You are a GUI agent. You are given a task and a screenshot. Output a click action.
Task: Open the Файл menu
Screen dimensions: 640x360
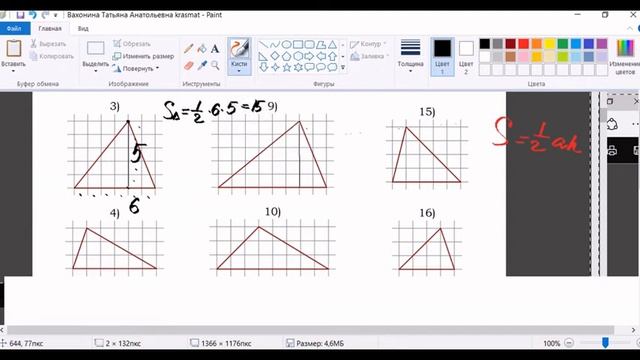pyautogui.click(x=14, y=29)
